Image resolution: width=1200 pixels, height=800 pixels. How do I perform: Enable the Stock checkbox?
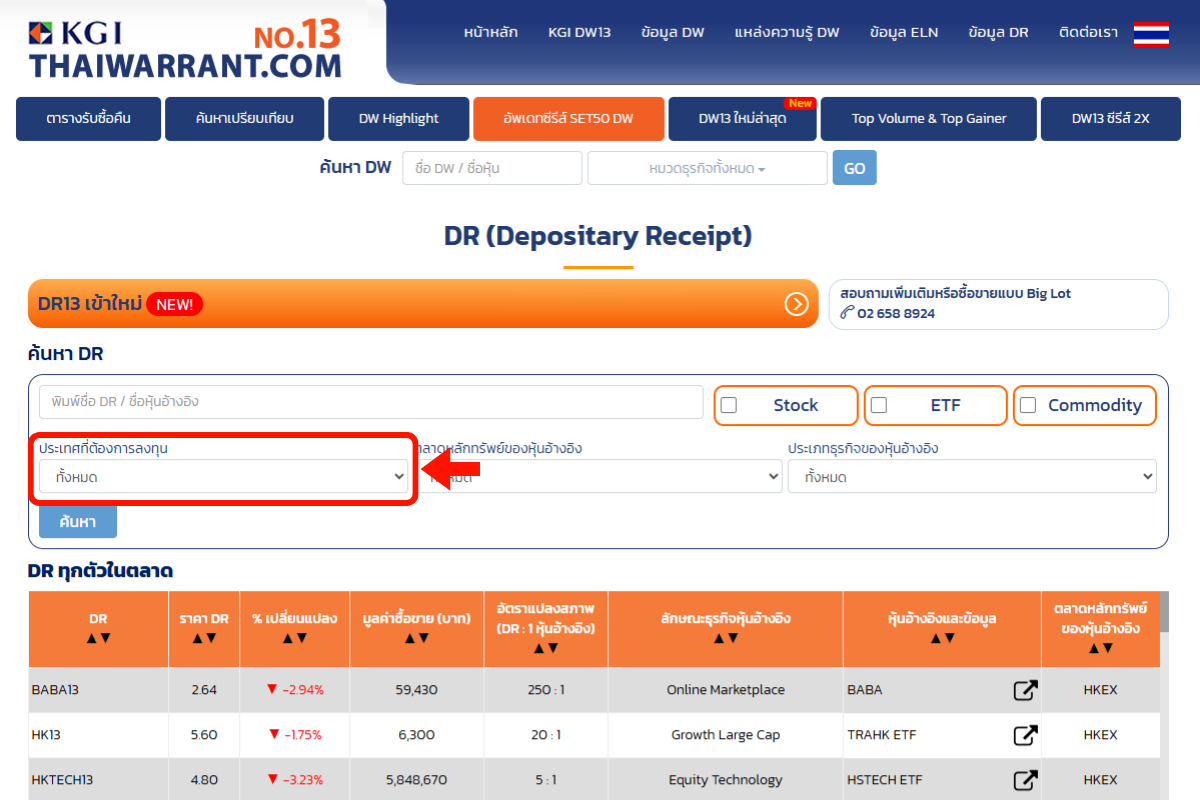tap(729, 405)
